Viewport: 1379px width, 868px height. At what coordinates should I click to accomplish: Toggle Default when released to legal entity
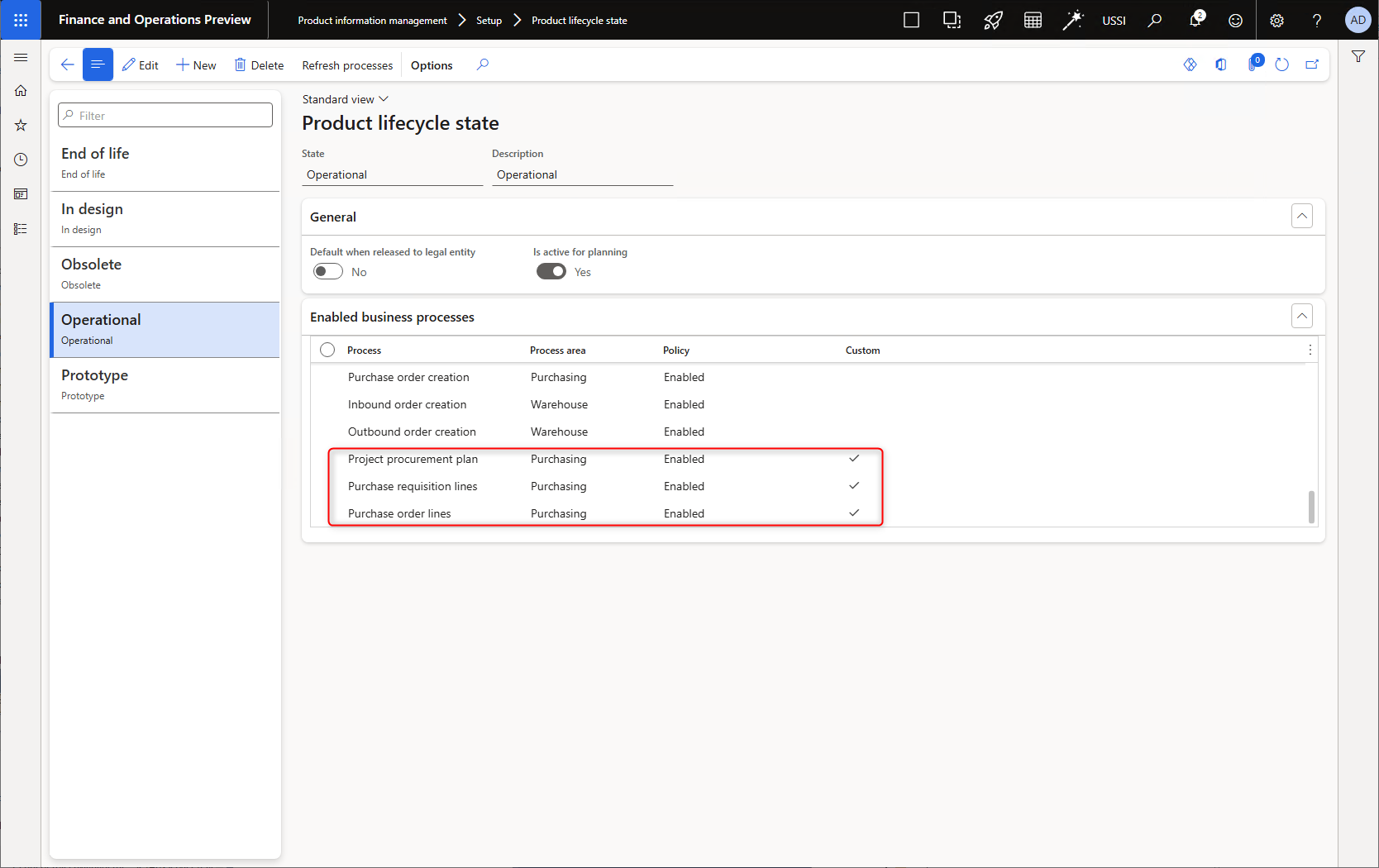(x=328, y=272)
